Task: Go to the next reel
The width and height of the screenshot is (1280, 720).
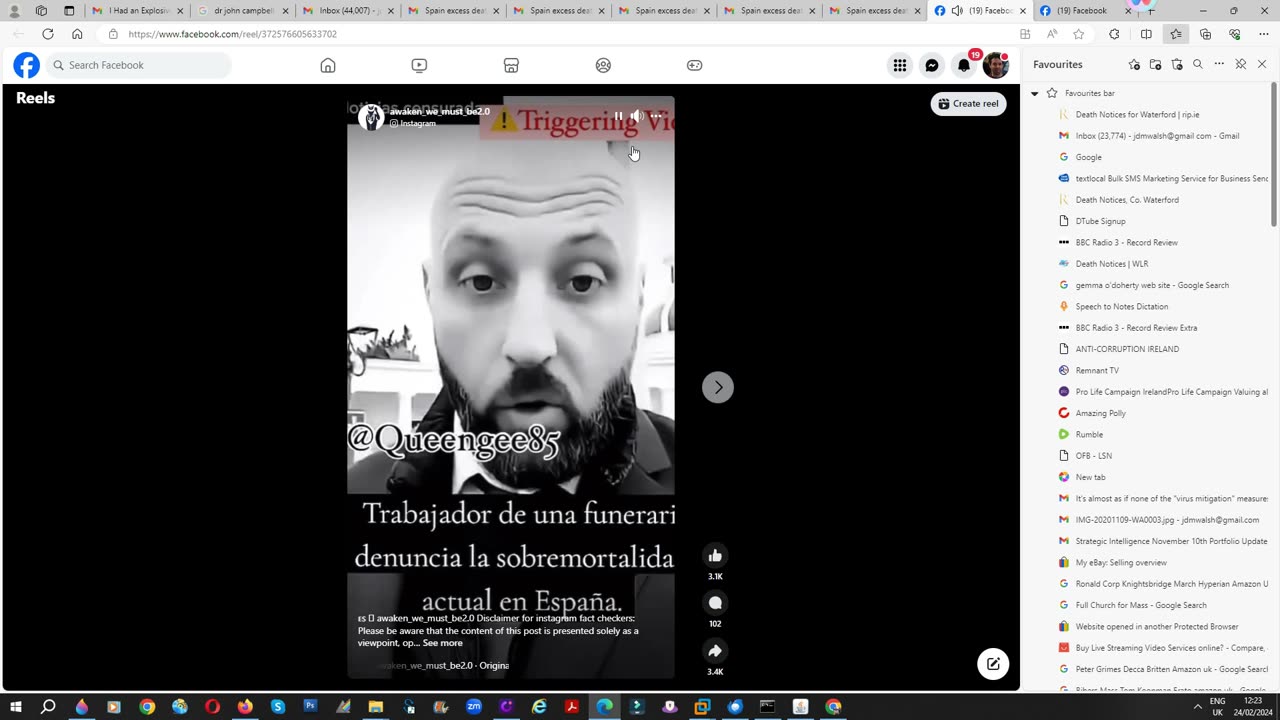Action: pos(718,387)
